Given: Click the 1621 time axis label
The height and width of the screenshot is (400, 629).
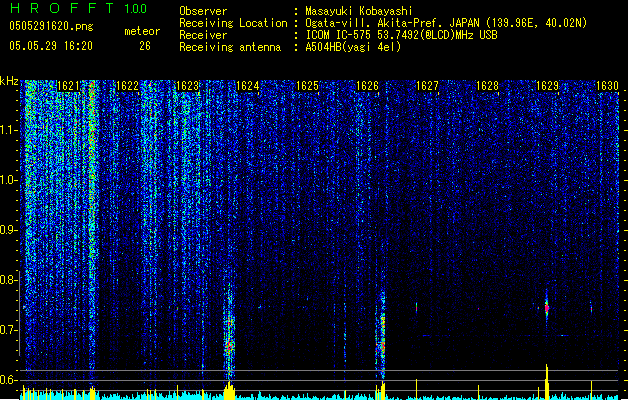Looking at the screenshot, I should coord(68,86).
